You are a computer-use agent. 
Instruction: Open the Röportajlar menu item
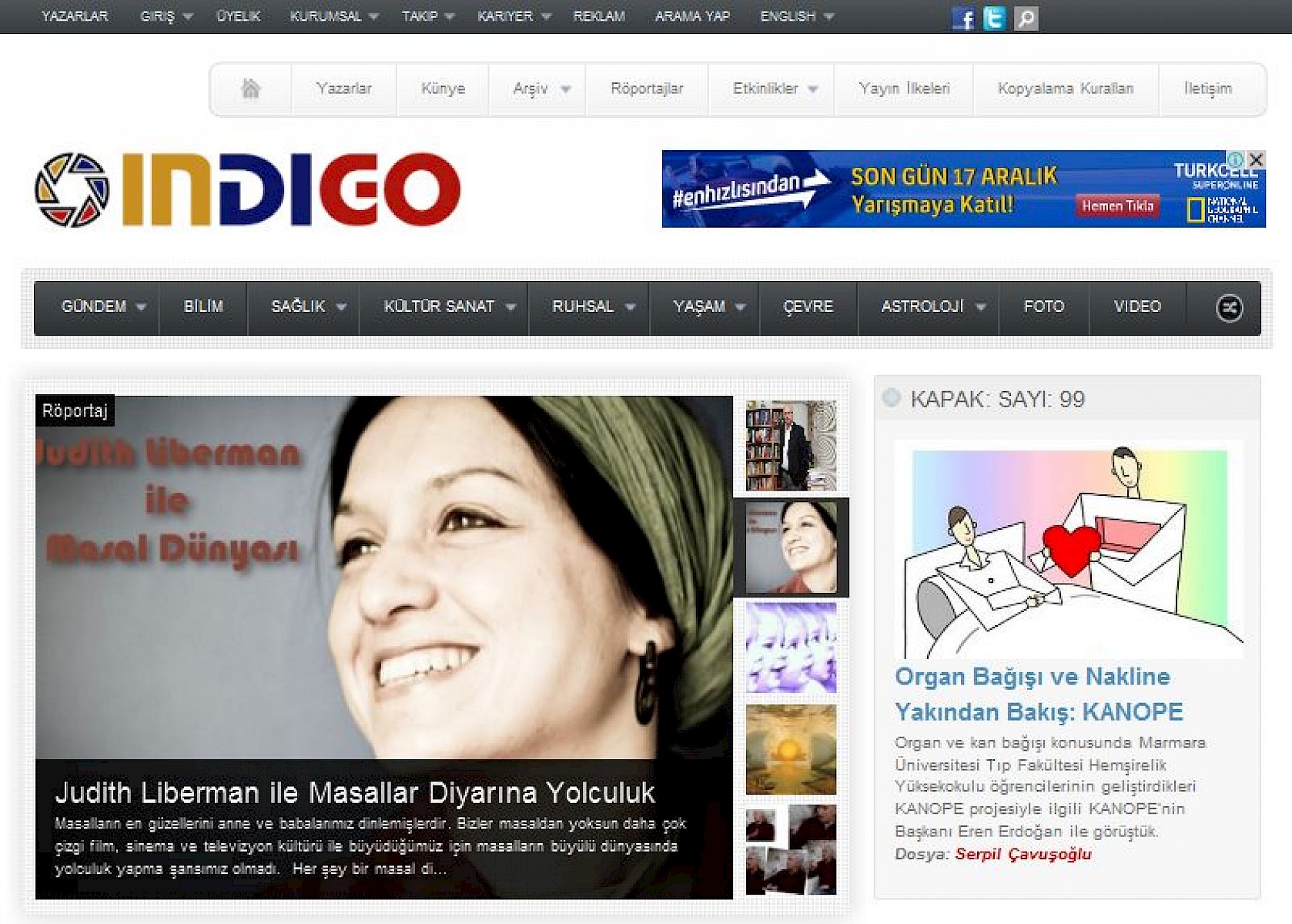coord(647,89)
